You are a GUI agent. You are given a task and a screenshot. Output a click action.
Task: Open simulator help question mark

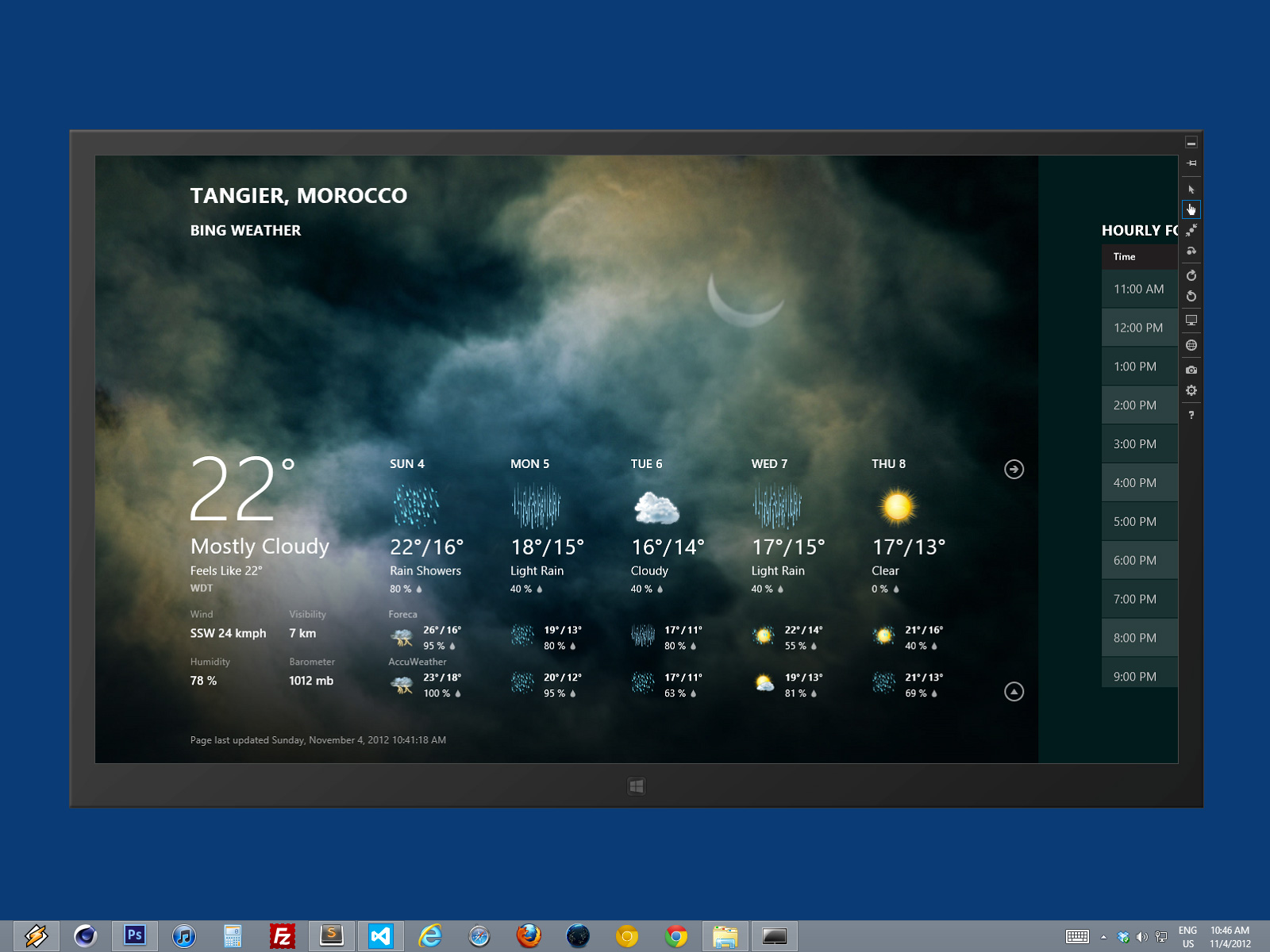(1191, 415)
